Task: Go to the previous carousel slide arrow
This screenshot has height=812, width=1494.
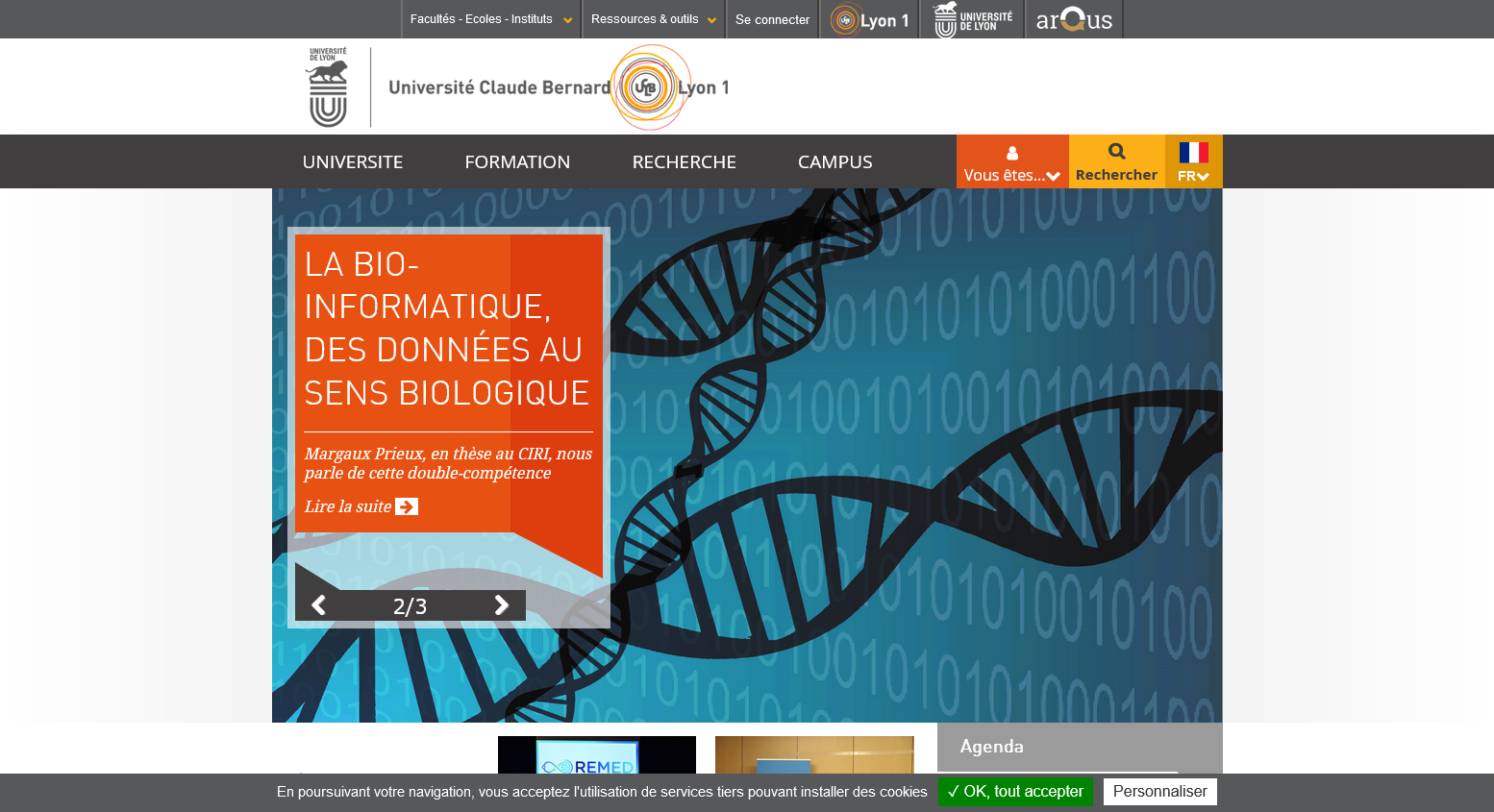Action: 319,604
